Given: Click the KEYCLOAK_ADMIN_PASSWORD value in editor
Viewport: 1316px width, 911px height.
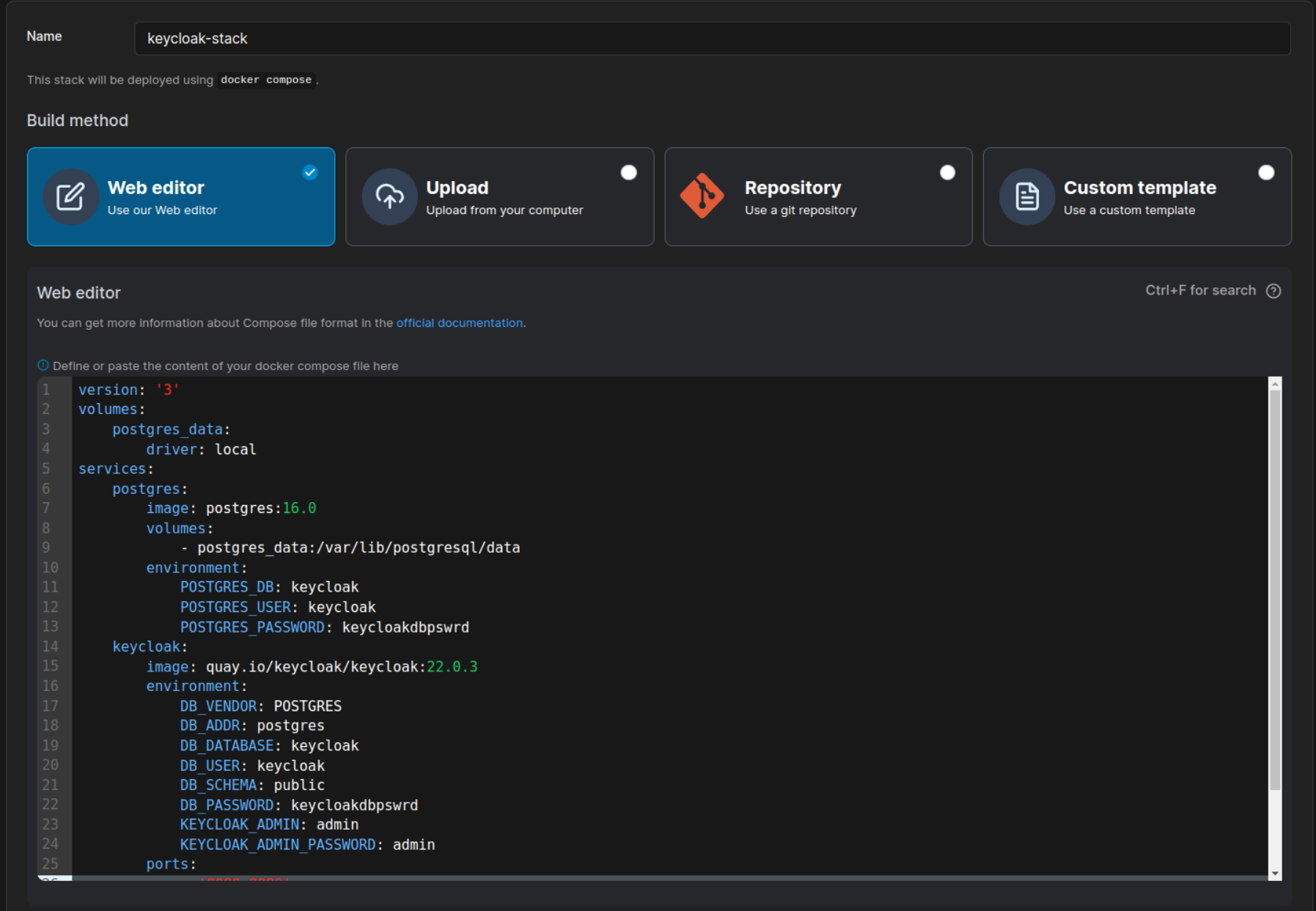Looking at the screenshot, I should pyautogui.click(x=415, y=844).
